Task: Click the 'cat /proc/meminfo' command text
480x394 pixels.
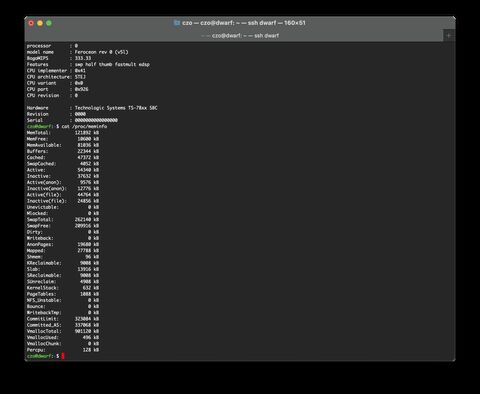Action: click(84, 126)
